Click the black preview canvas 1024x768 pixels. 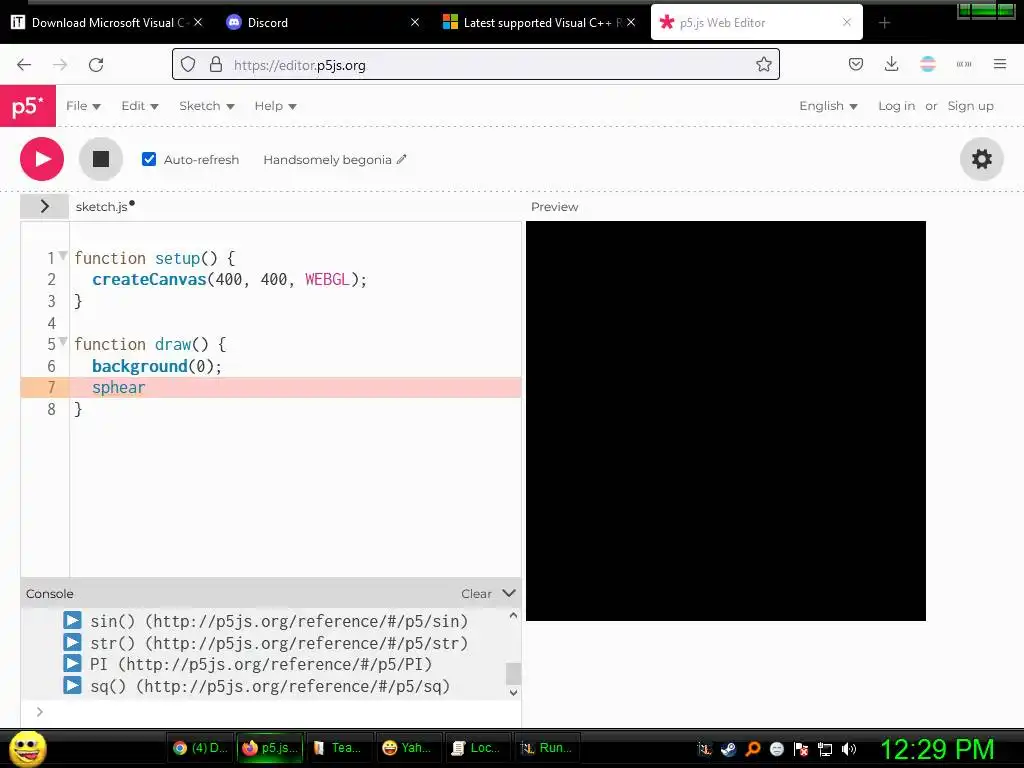coord(726,421)
